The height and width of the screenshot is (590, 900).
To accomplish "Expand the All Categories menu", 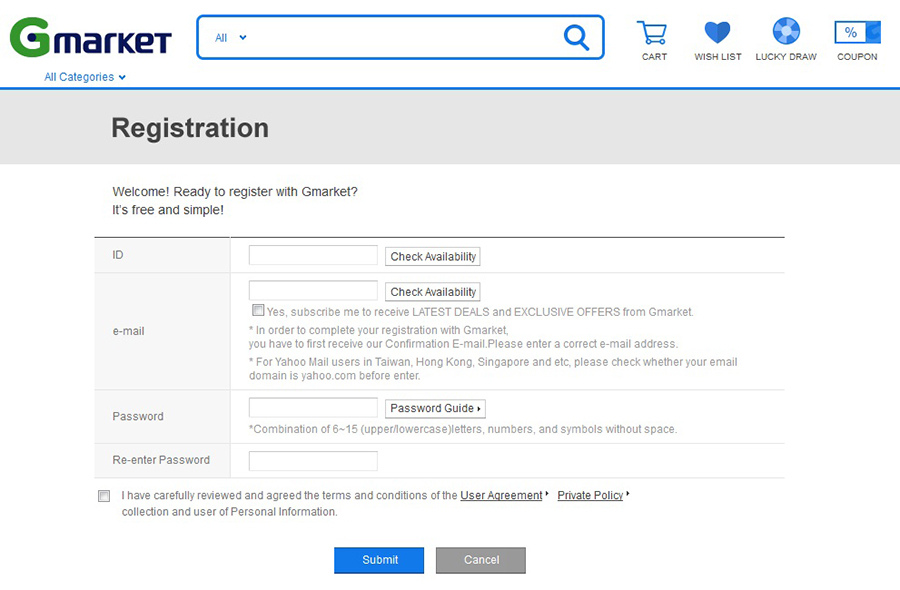I will [x=85, y=77].
